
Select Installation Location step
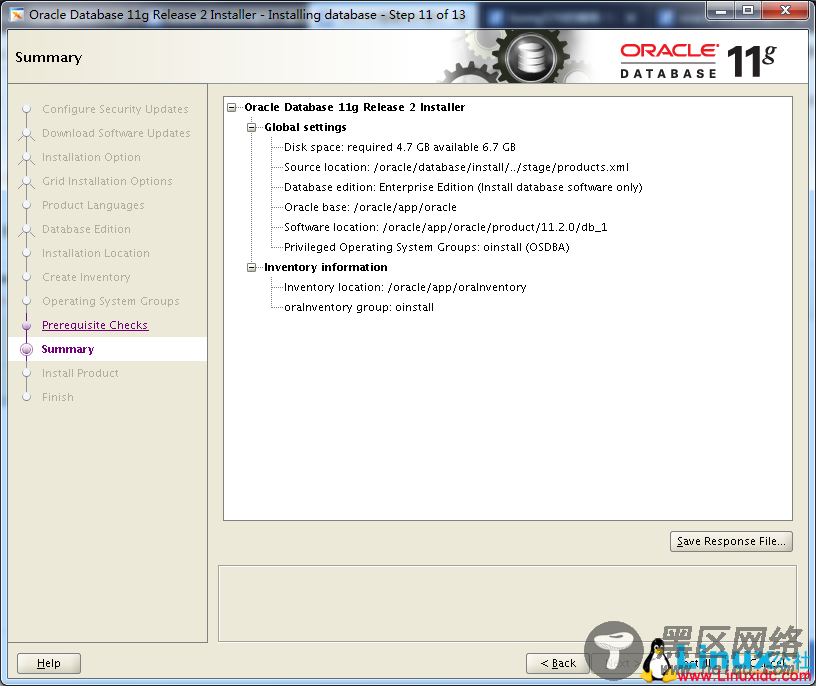click(96, 253)
